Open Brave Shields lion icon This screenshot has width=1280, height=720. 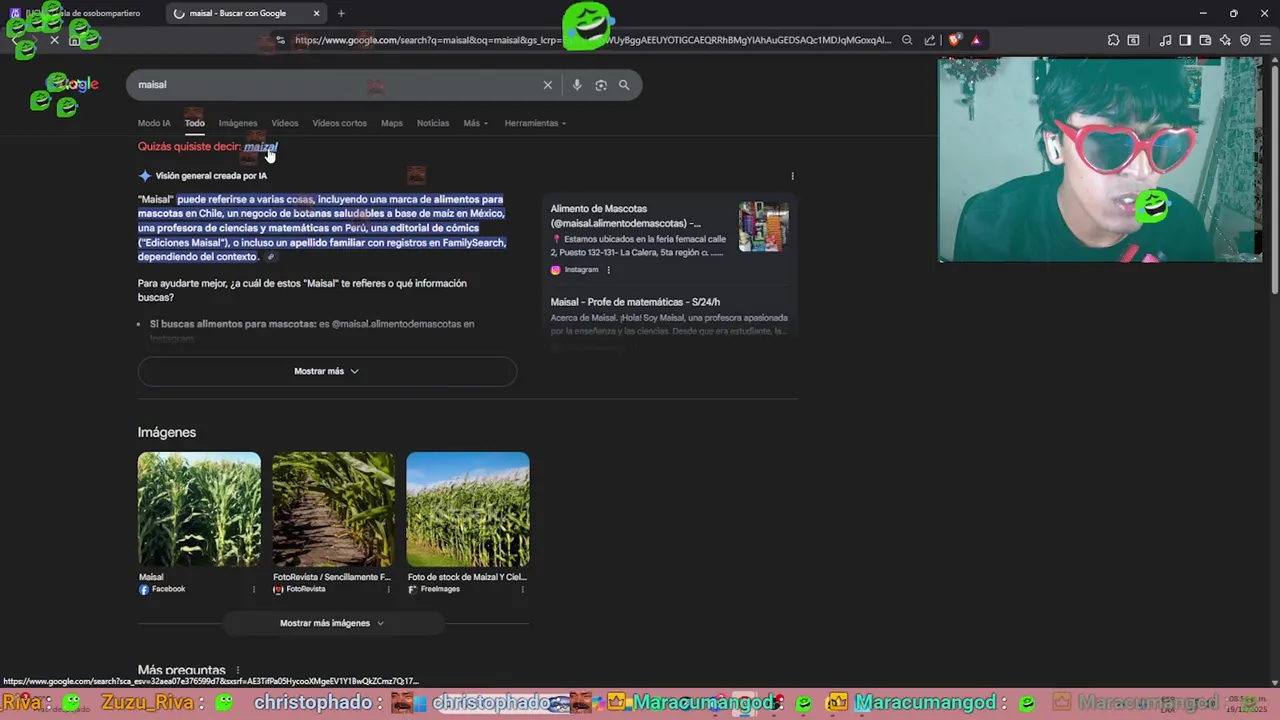coord(955,40)
